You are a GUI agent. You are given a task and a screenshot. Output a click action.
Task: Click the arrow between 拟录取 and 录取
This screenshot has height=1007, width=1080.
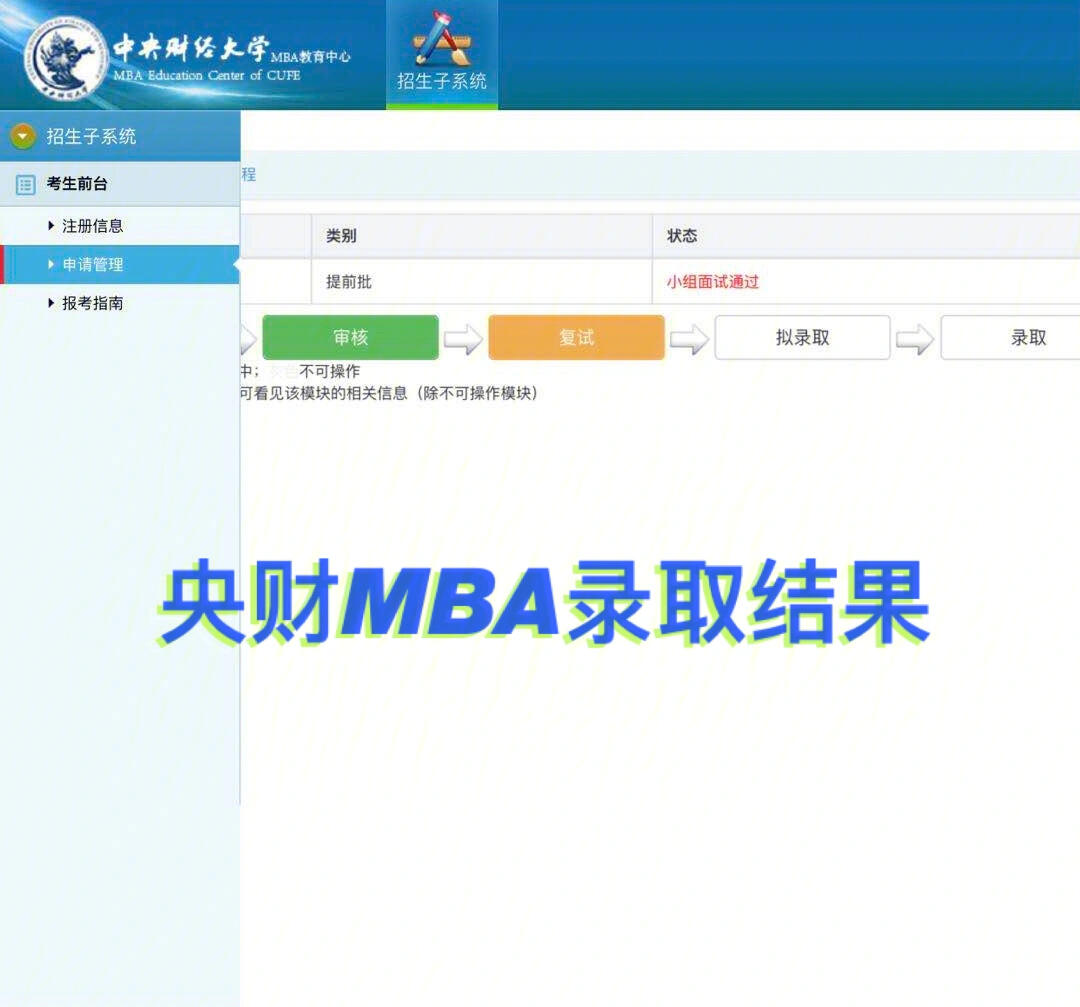pyautogui.click(x=915, y=339)
